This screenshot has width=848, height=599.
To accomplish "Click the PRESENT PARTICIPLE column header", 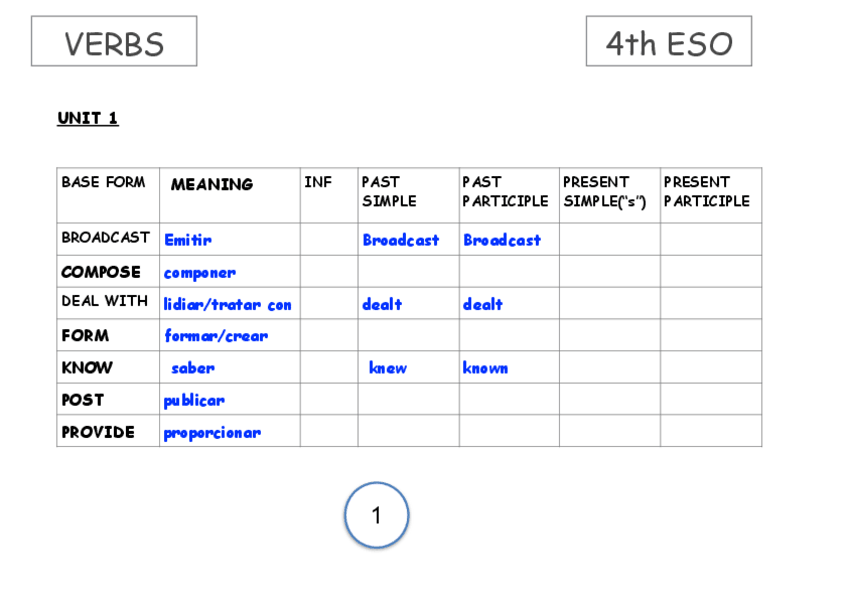I will coord(706,192).
